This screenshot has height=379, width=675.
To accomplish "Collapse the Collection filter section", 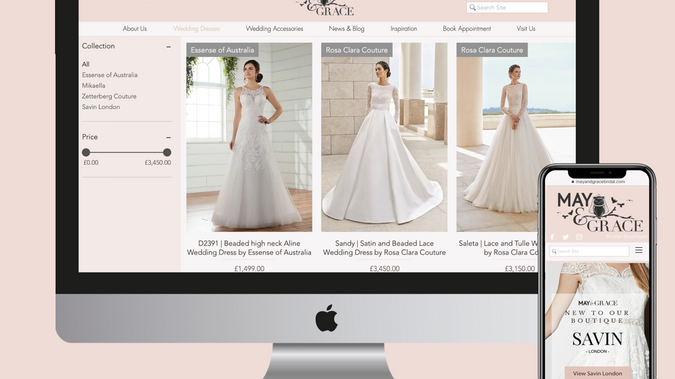I will [168, 47].
